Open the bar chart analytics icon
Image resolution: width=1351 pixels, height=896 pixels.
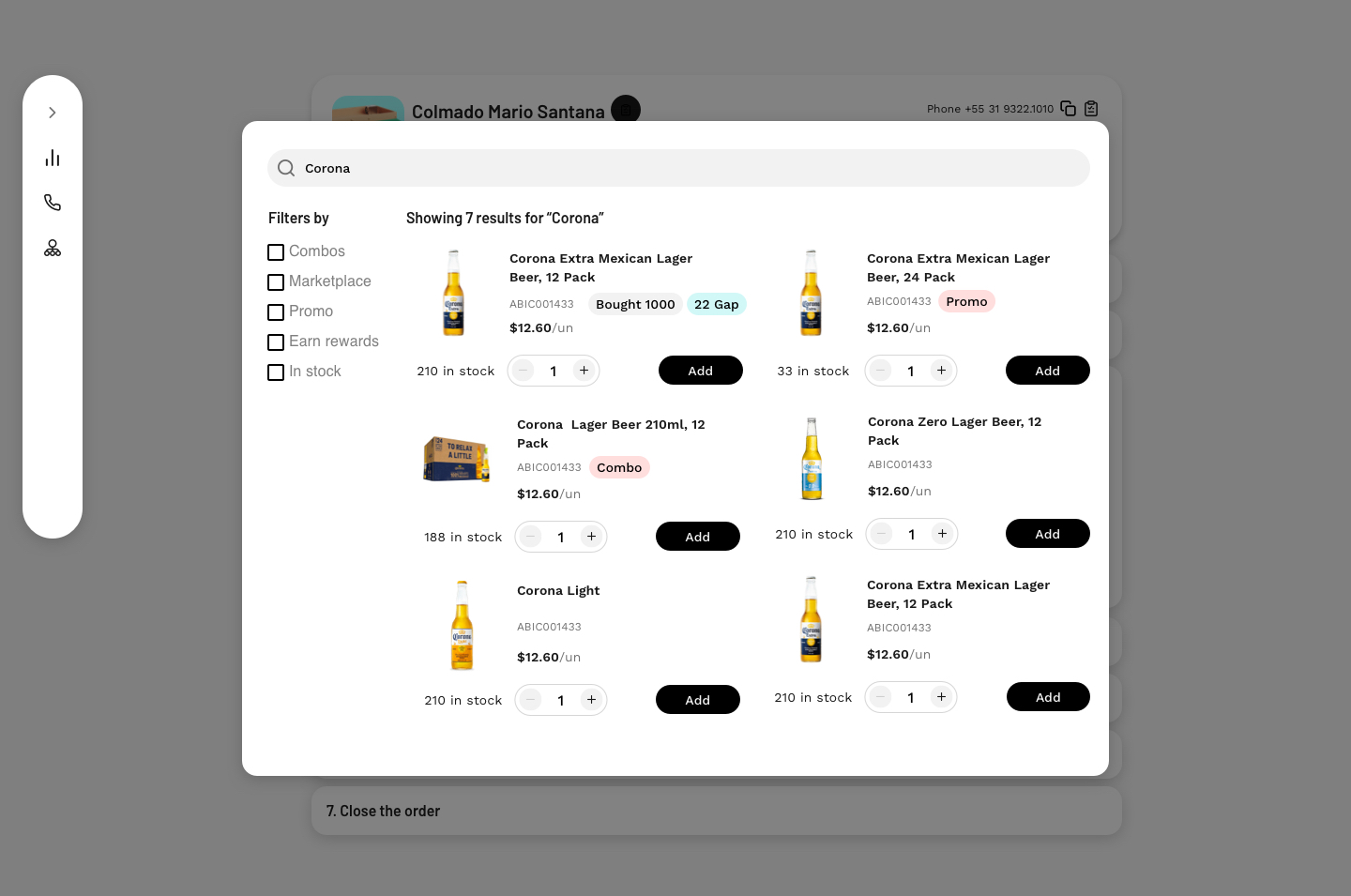click(53, 158)
